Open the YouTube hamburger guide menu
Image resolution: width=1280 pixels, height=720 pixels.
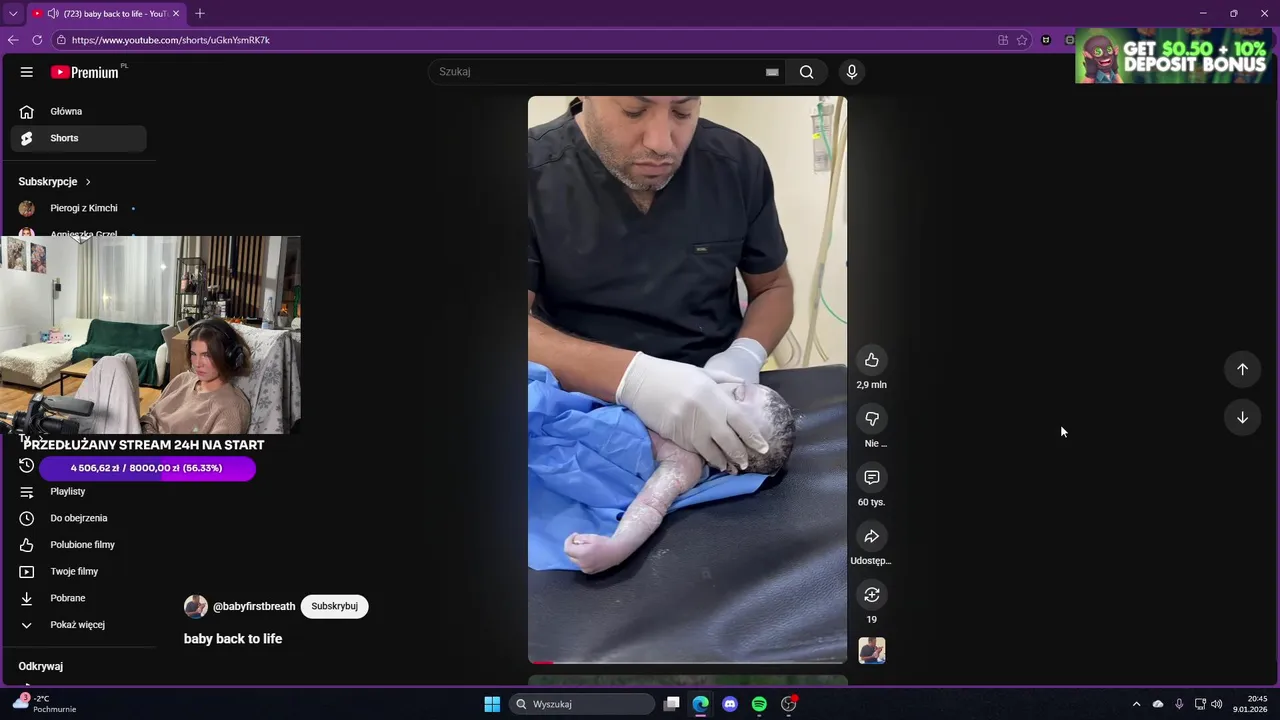click(x=27, y=72)
